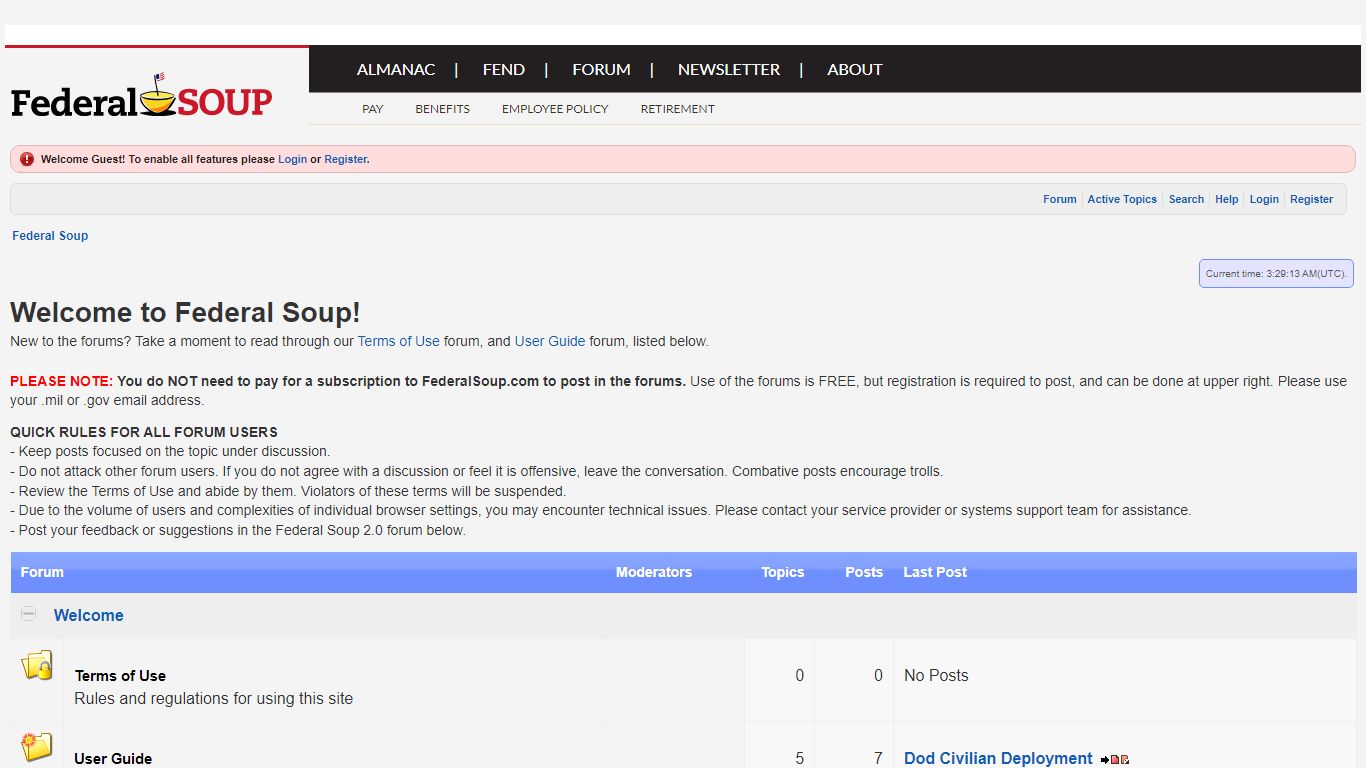Go to FORUM in the top navigation
1366x768 pixels.
click(x=601, y=69)
